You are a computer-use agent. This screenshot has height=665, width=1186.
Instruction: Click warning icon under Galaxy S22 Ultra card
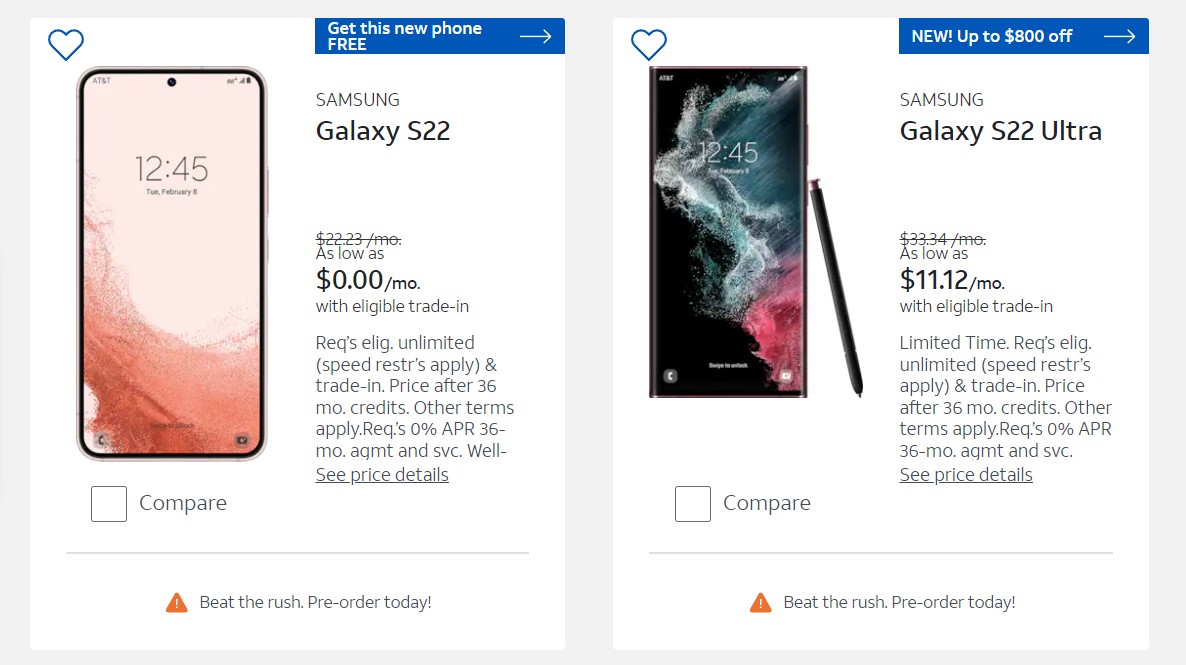click(x=761, y=602)
